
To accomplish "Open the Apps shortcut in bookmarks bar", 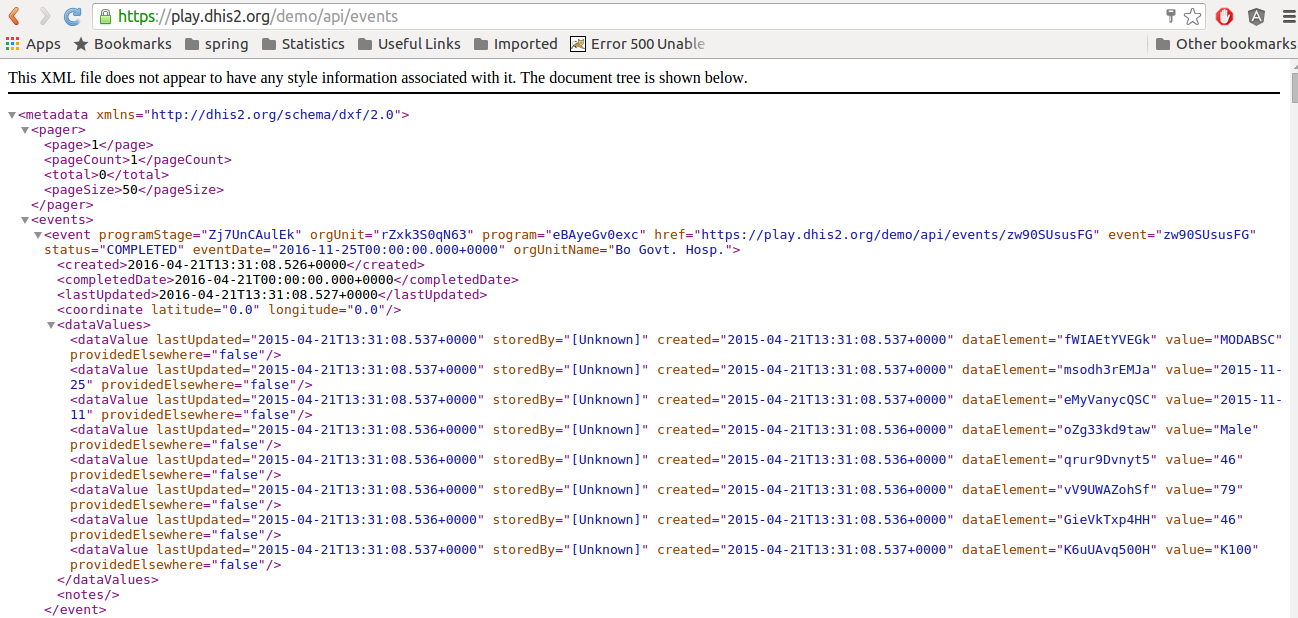I will (x=33, y=44).
